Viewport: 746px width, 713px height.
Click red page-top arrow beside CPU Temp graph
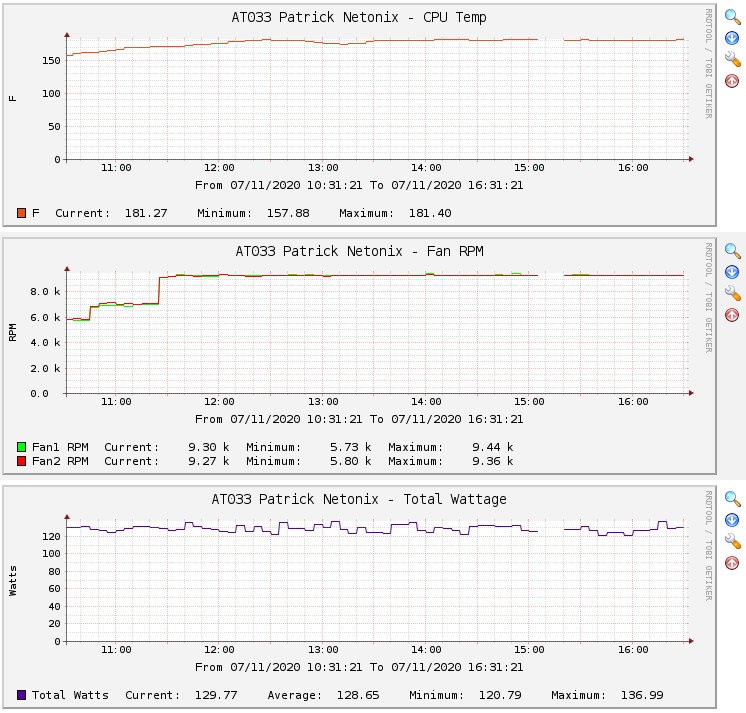pos(732,81)
